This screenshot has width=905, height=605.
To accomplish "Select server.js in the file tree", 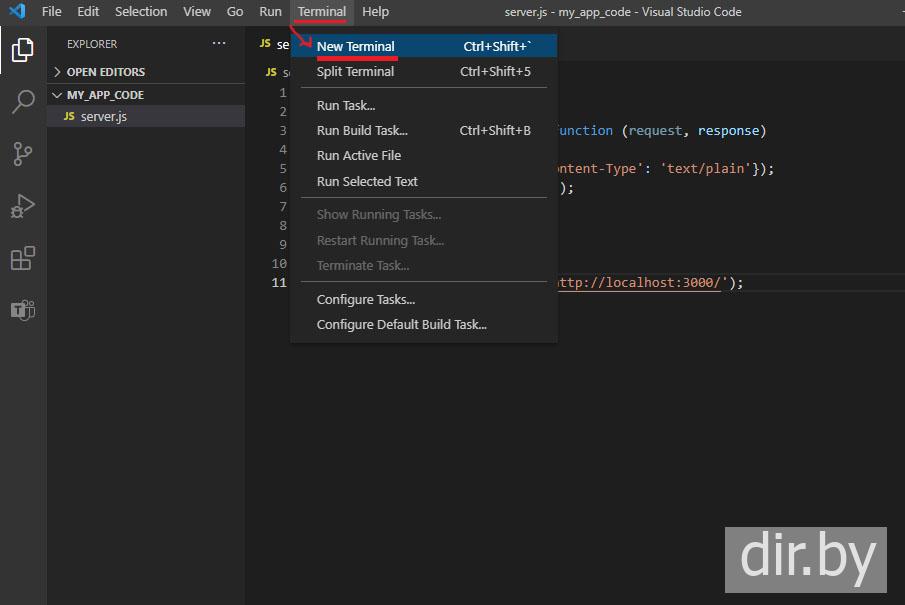I will [x=103, y=117].
